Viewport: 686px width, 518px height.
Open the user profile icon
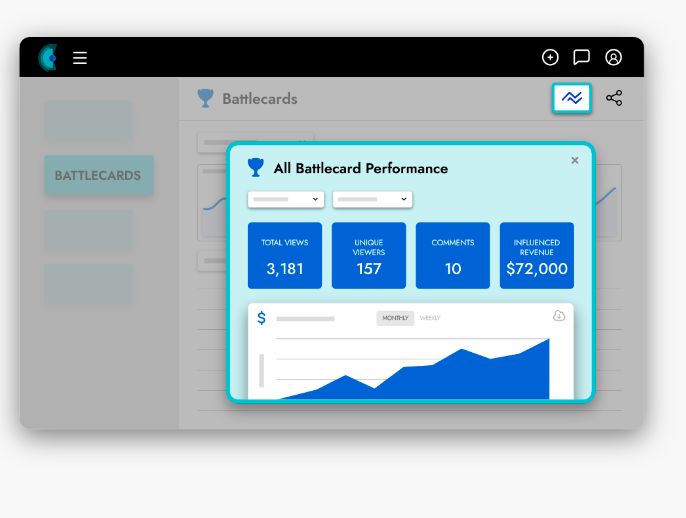click(613, 57)
